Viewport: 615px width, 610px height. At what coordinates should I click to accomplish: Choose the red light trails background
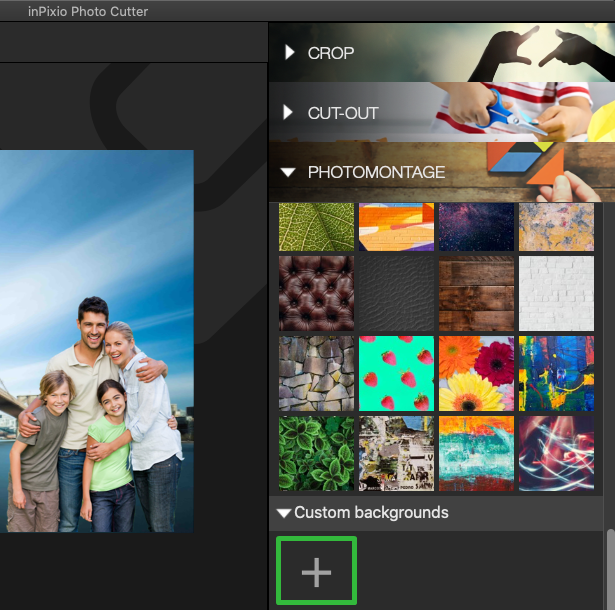pyautogui.click(x=557, y=453)
